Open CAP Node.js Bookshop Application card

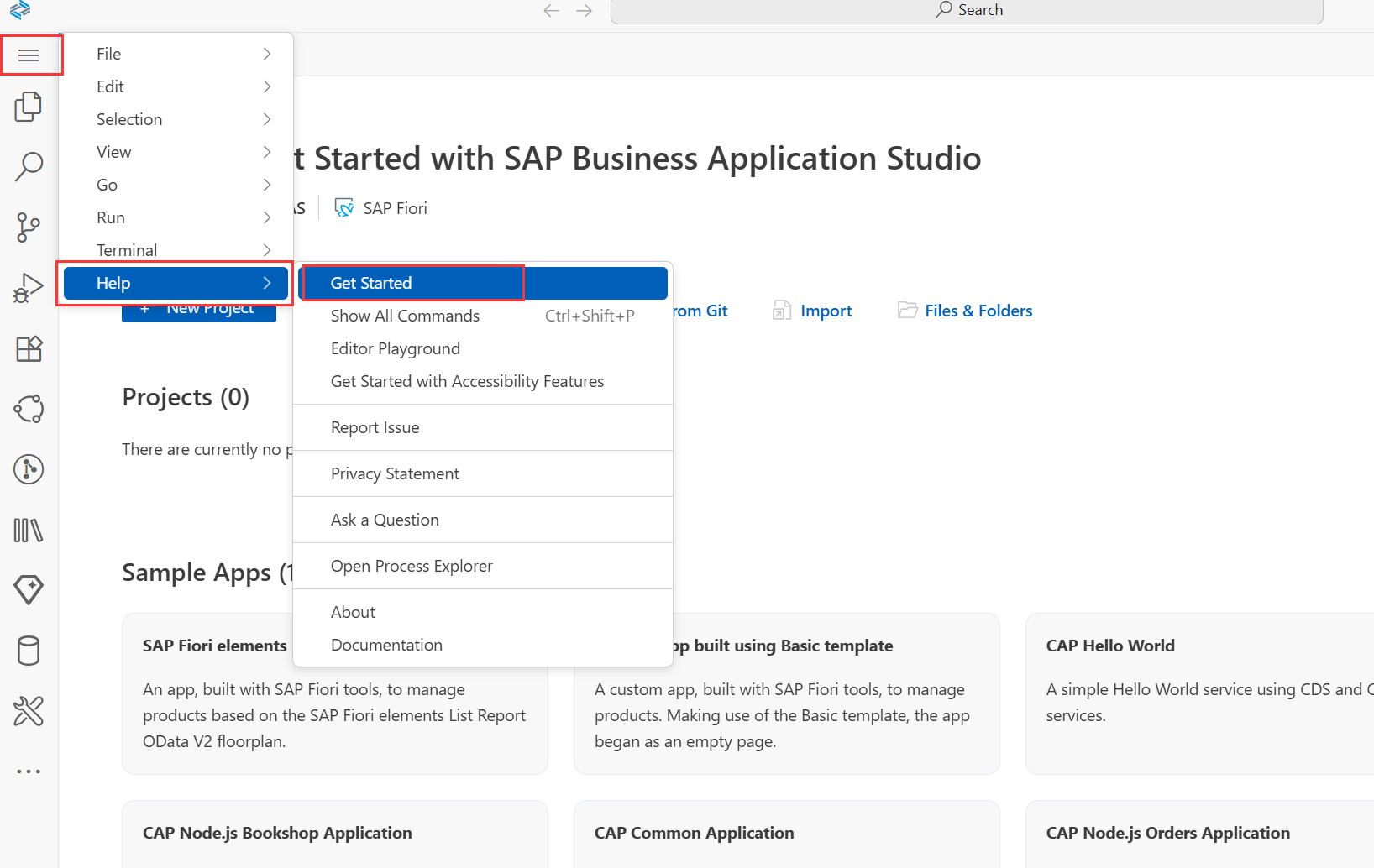[x=335, y=834]
